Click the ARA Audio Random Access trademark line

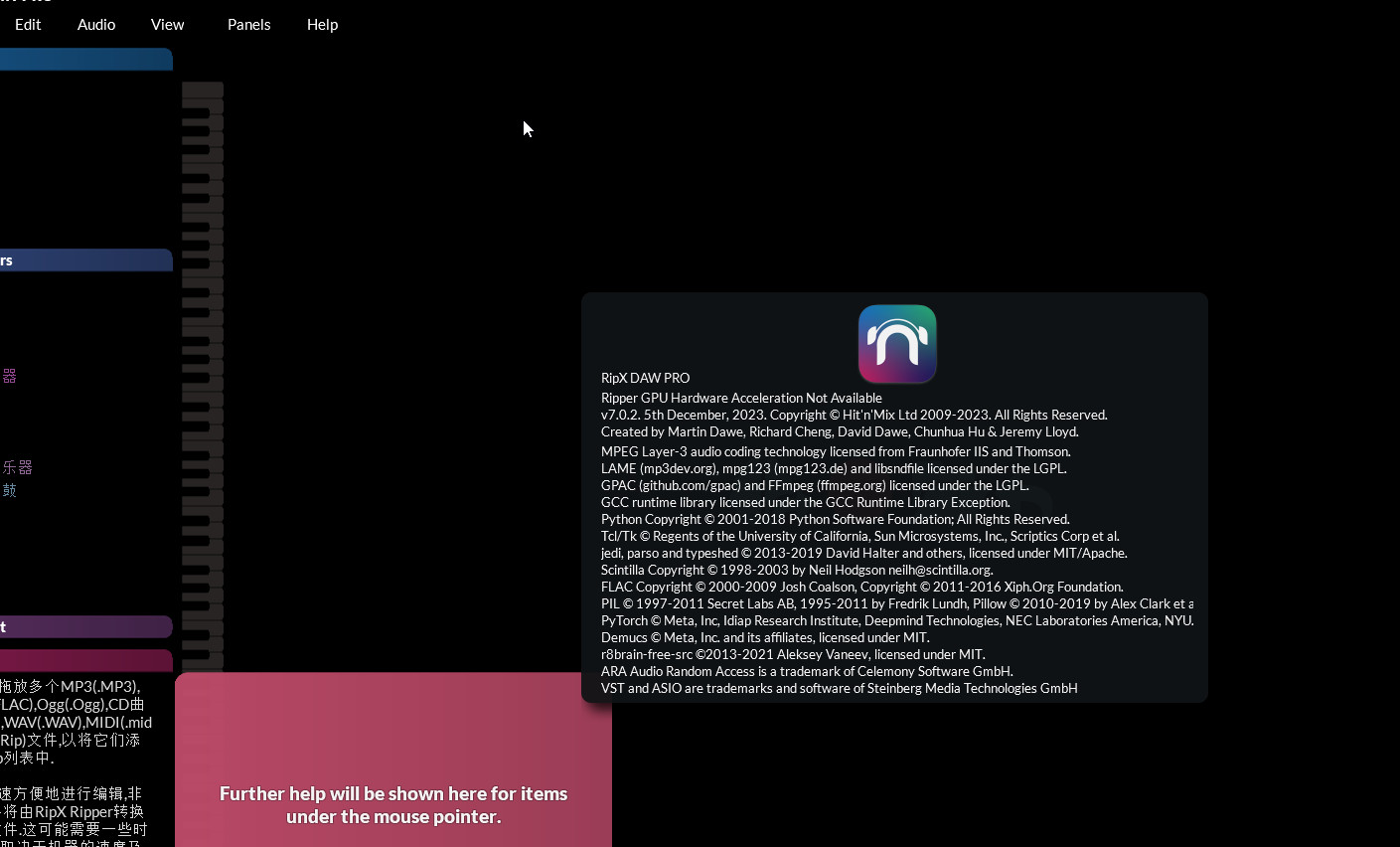click(x=807, y=671)
